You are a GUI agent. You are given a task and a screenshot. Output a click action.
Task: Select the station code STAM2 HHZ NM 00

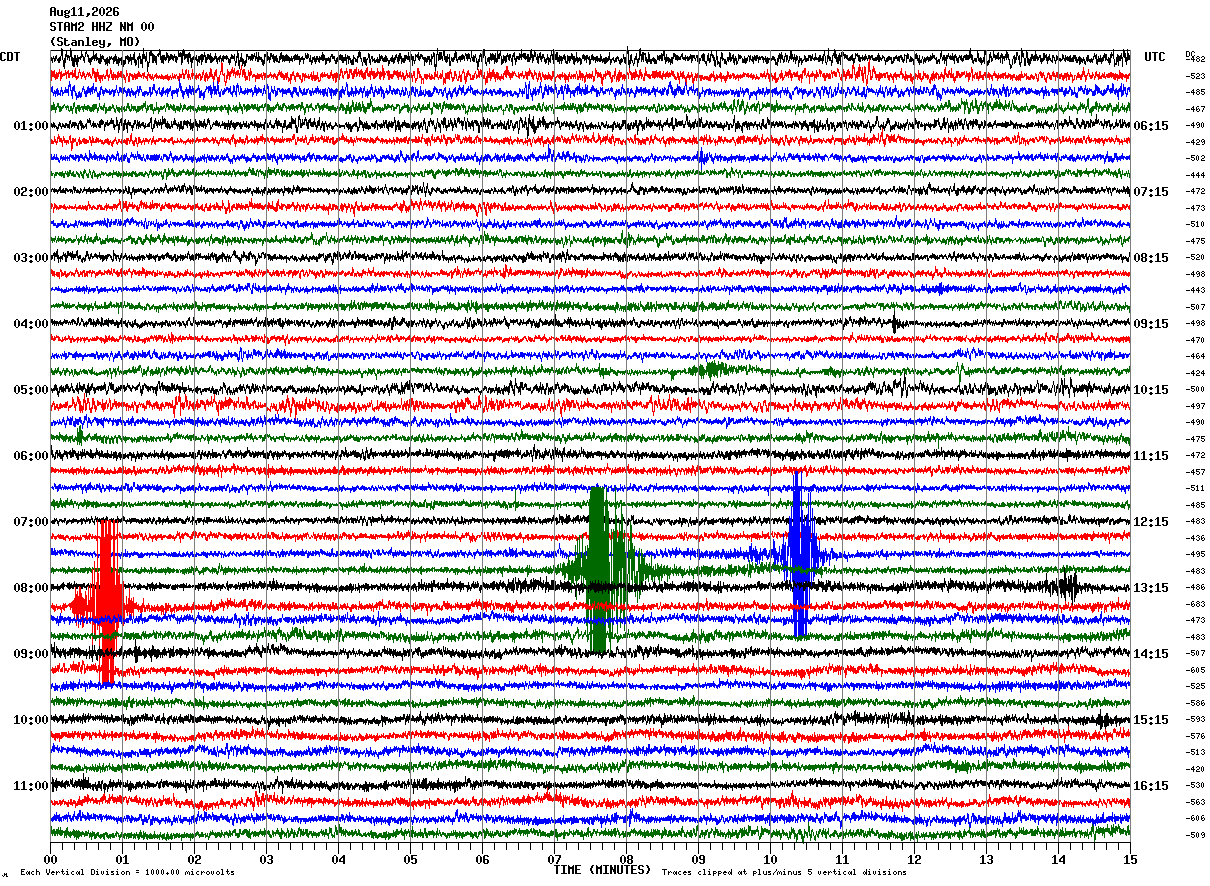pos(102,27)
